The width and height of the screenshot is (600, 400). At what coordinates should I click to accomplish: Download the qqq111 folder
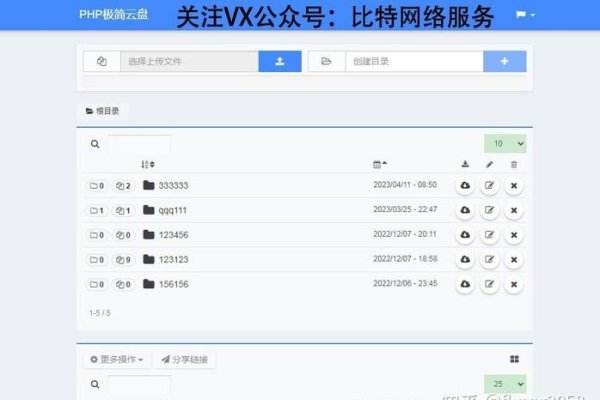(x=465, y=210)
